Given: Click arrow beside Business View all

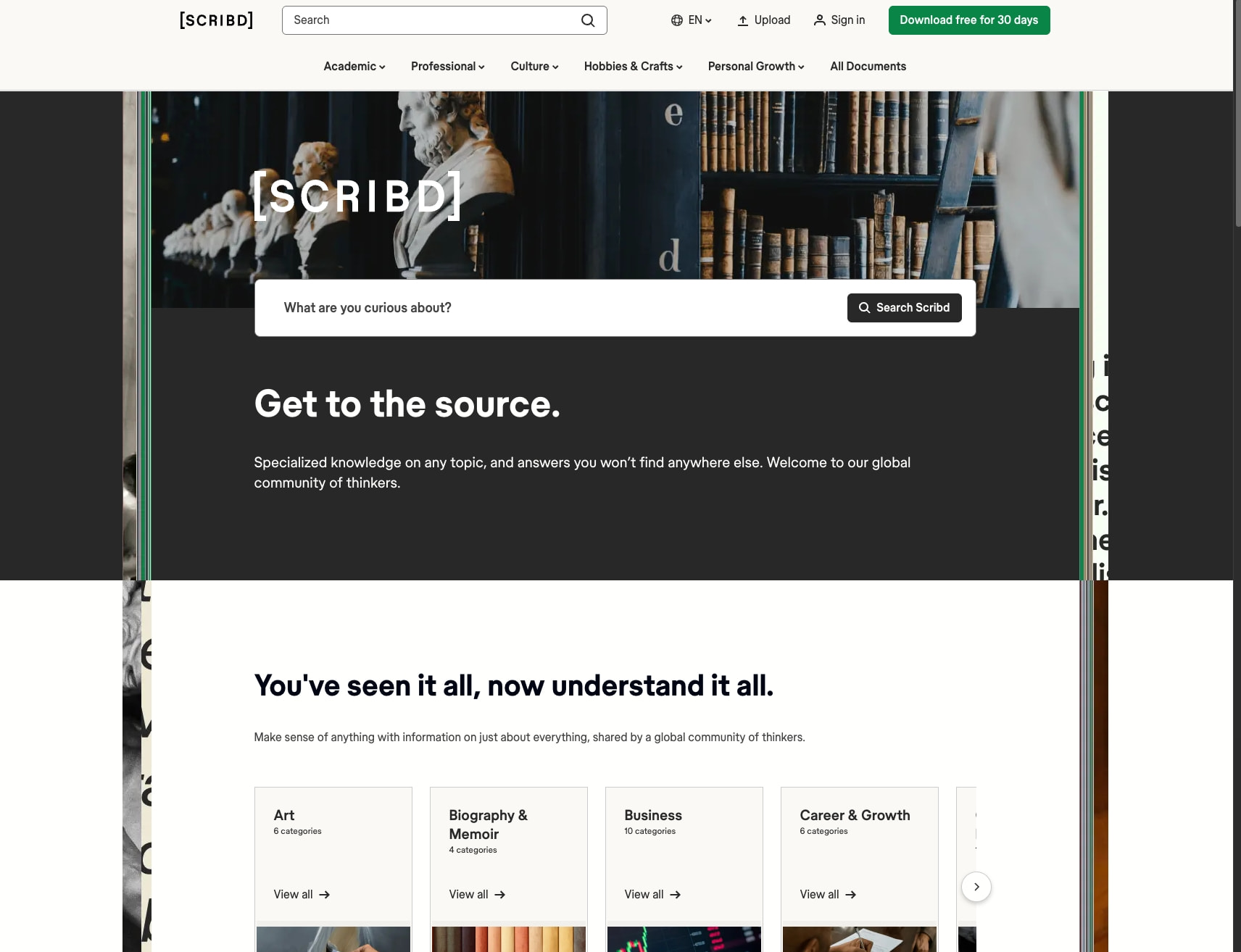Looking at the screenshot, I should pos(675,895).
